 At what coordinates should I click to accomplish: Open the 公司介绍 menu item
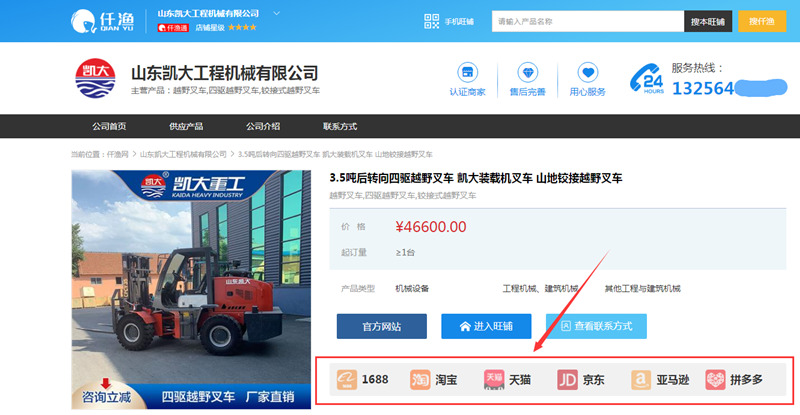point(263,126)
